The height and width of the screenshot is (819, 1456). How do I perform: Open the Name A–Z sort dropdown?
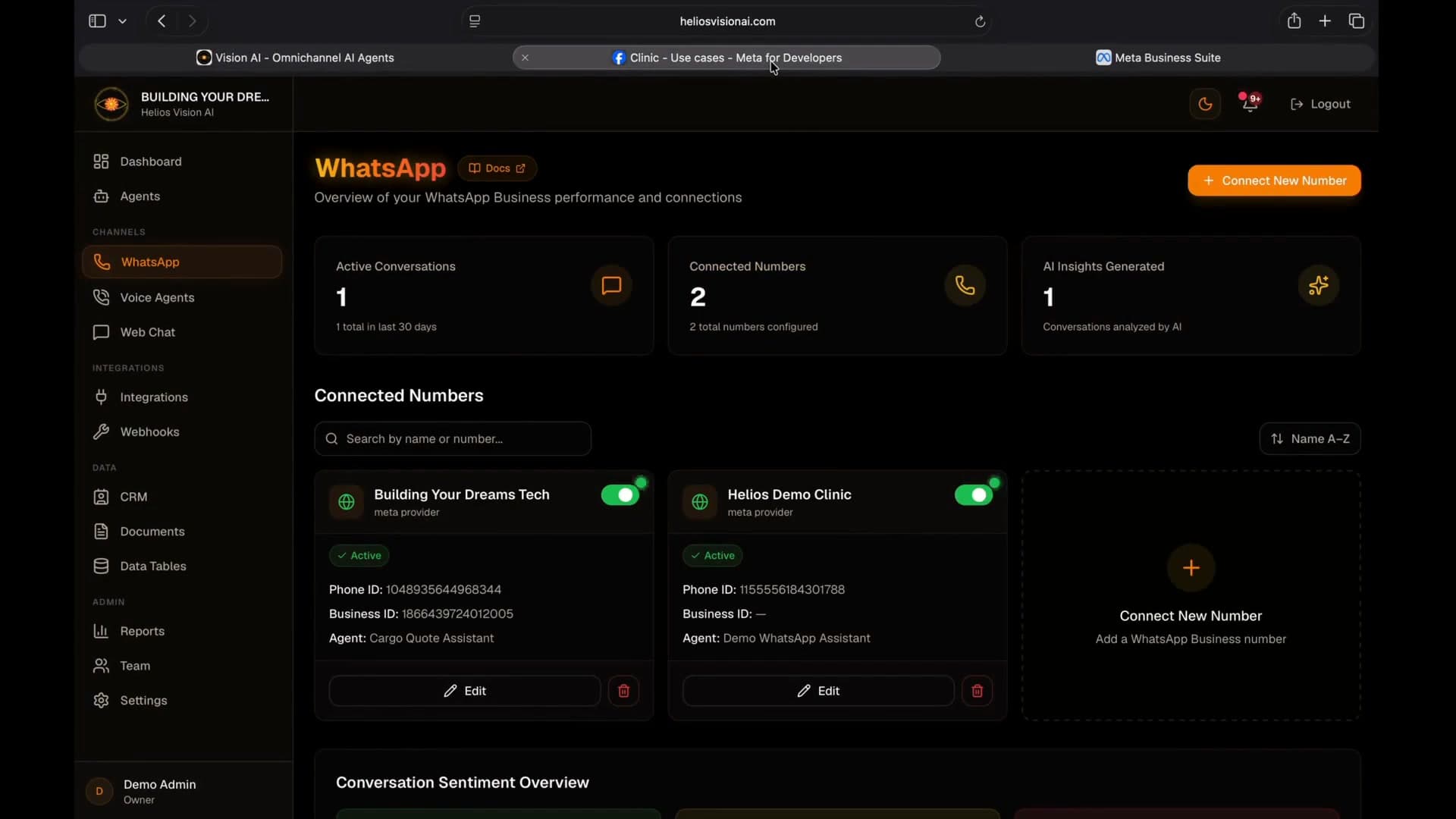[1310, 439]
